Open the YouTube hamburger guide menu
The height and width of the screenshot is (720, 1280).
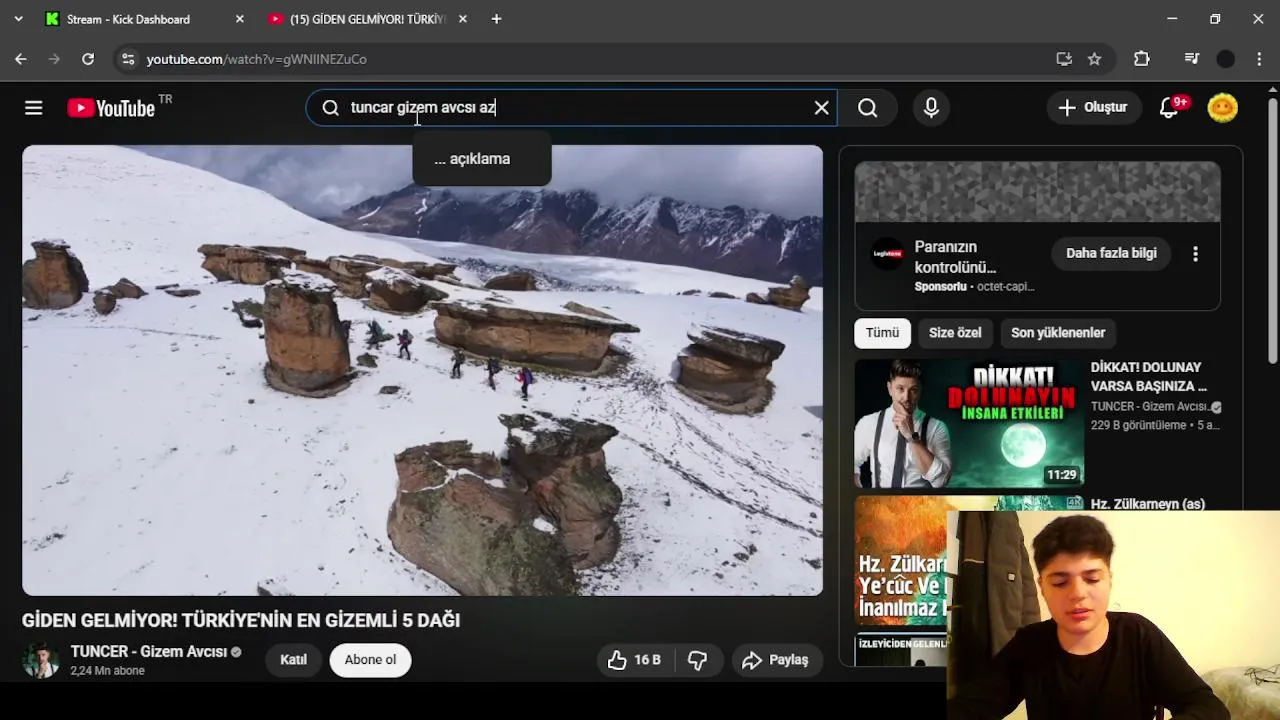[34, 108]
